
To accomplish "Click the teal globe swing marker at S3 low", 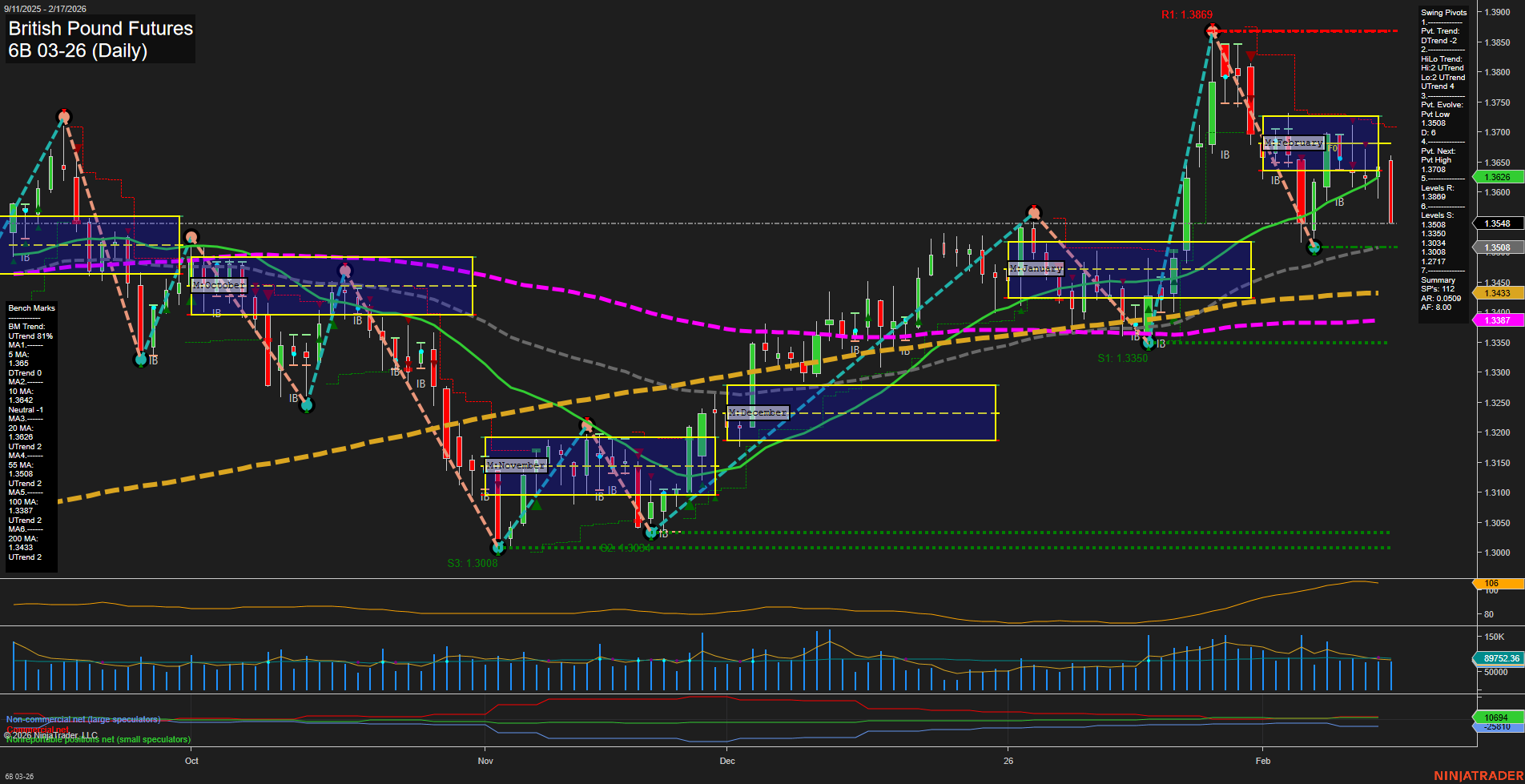I will [498, 549].
